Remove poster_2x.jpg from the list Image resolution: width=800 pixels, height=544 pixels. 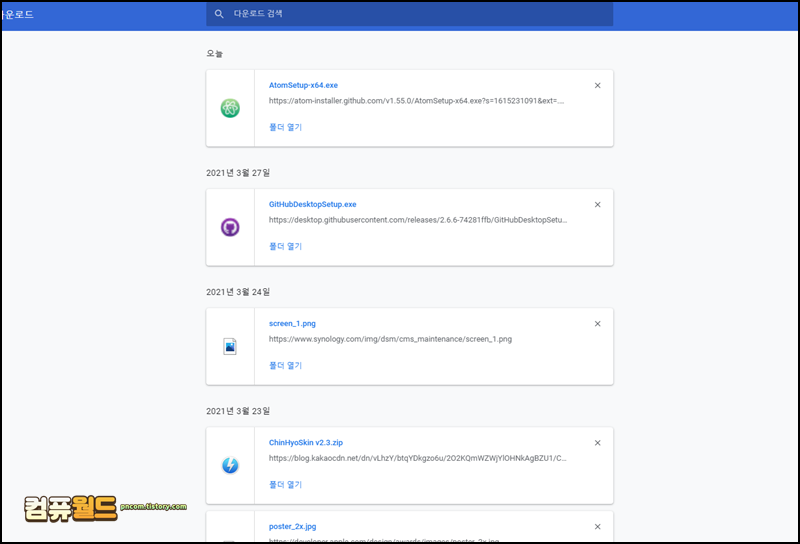tap(597, 527)
